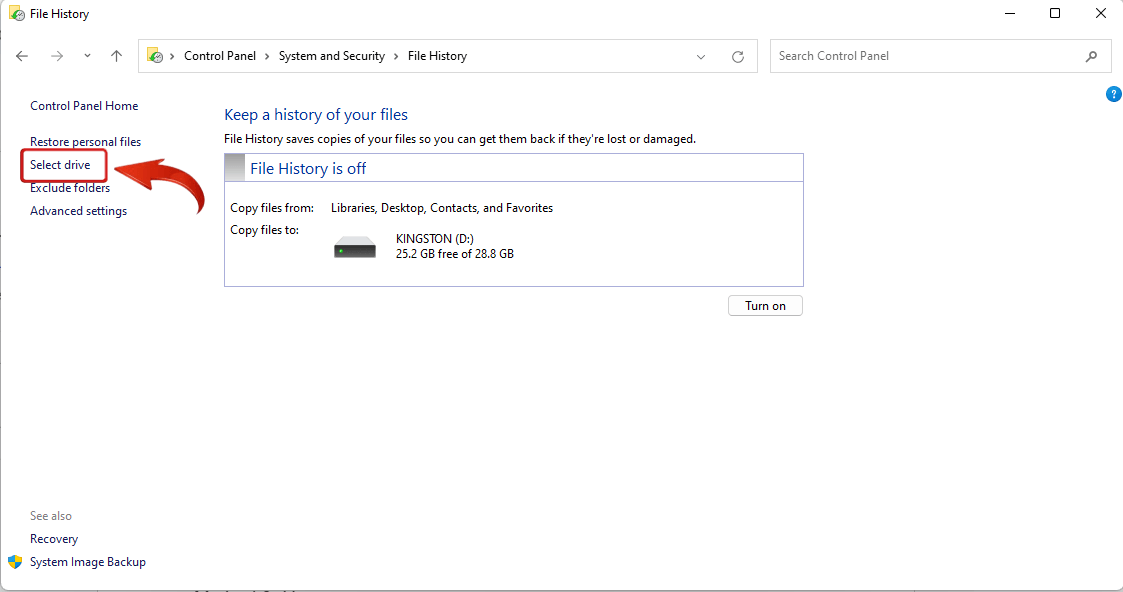Click the System Image Backup shield icon

pos(13,562)
